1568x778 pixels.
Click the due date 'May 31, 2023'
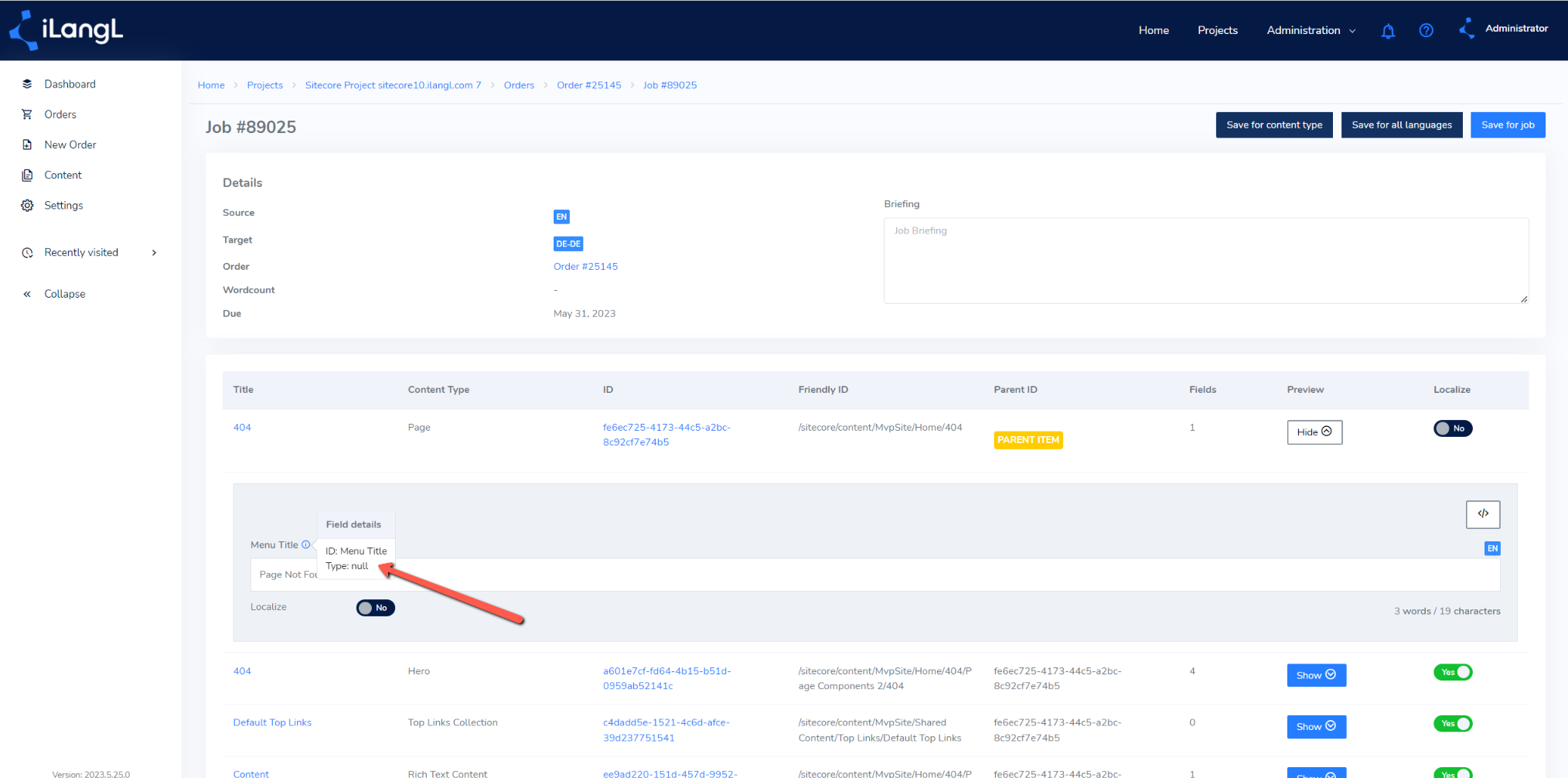[x=585, y=313]
